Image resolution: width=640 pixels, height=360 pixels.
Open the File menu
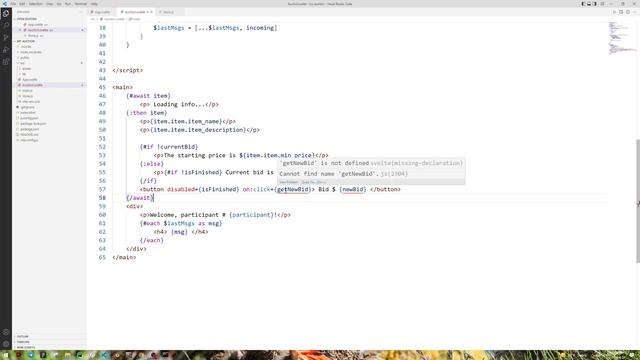click(x=13, y=4)
